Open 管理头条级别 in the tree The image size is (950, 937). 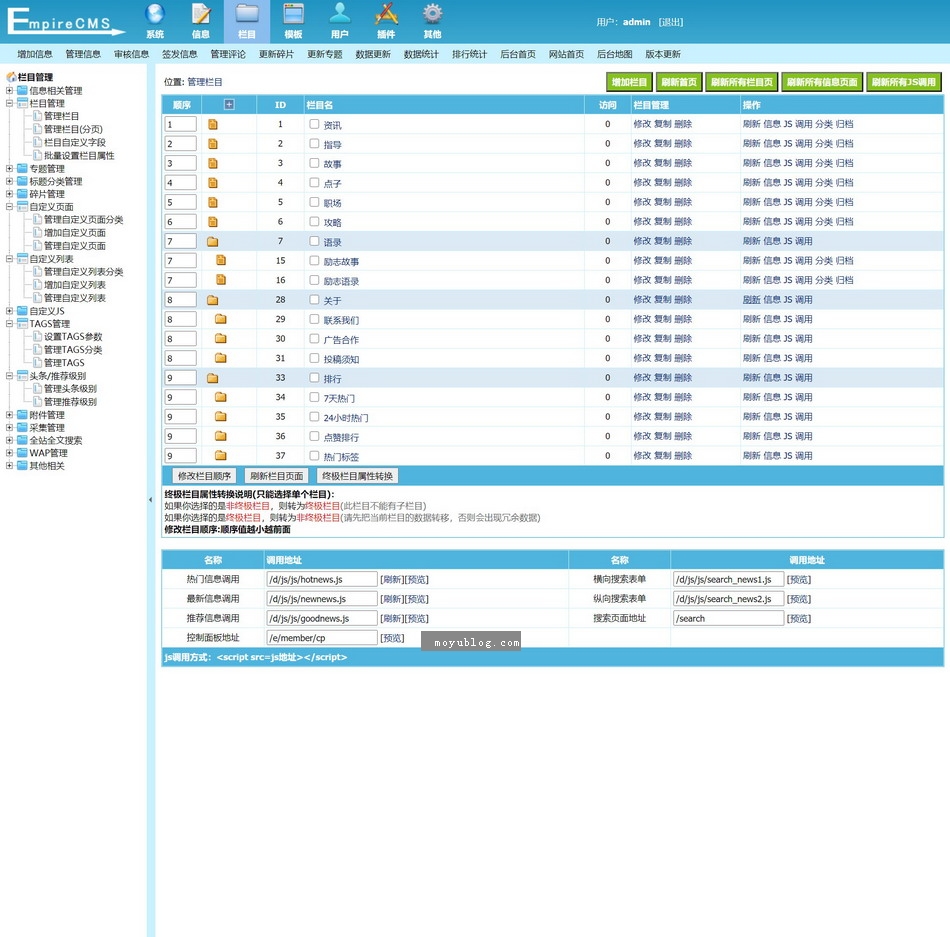coord(70,388)
